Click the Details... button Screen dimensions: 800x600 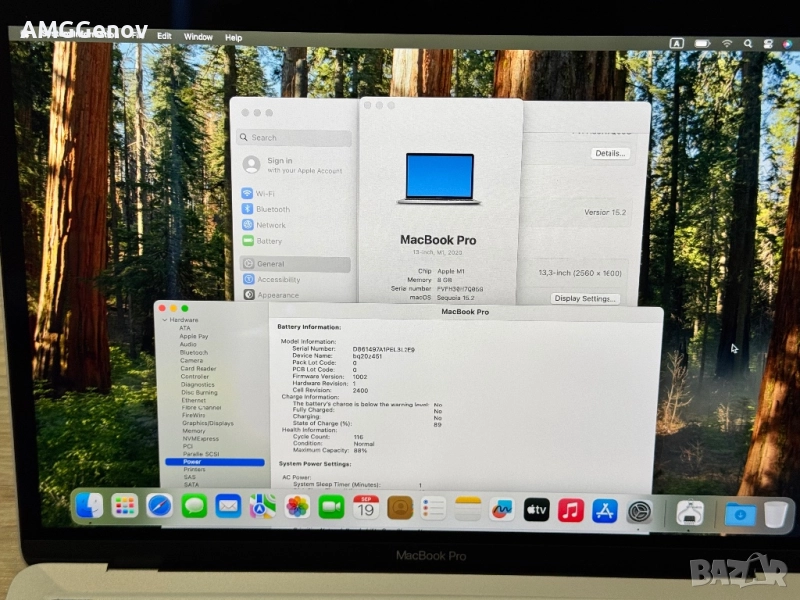[x=610, y=153]
